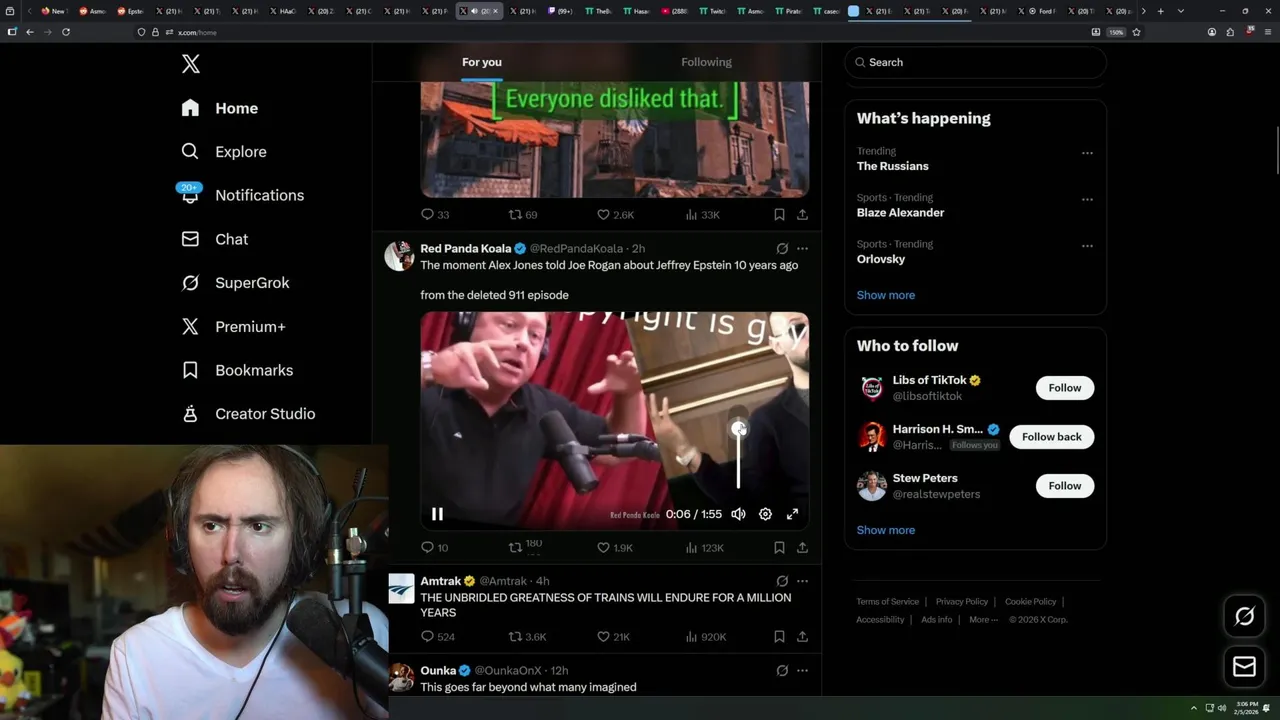
Task: Click the Search input field
Action: pyautogui.click(x=975, y=62)
